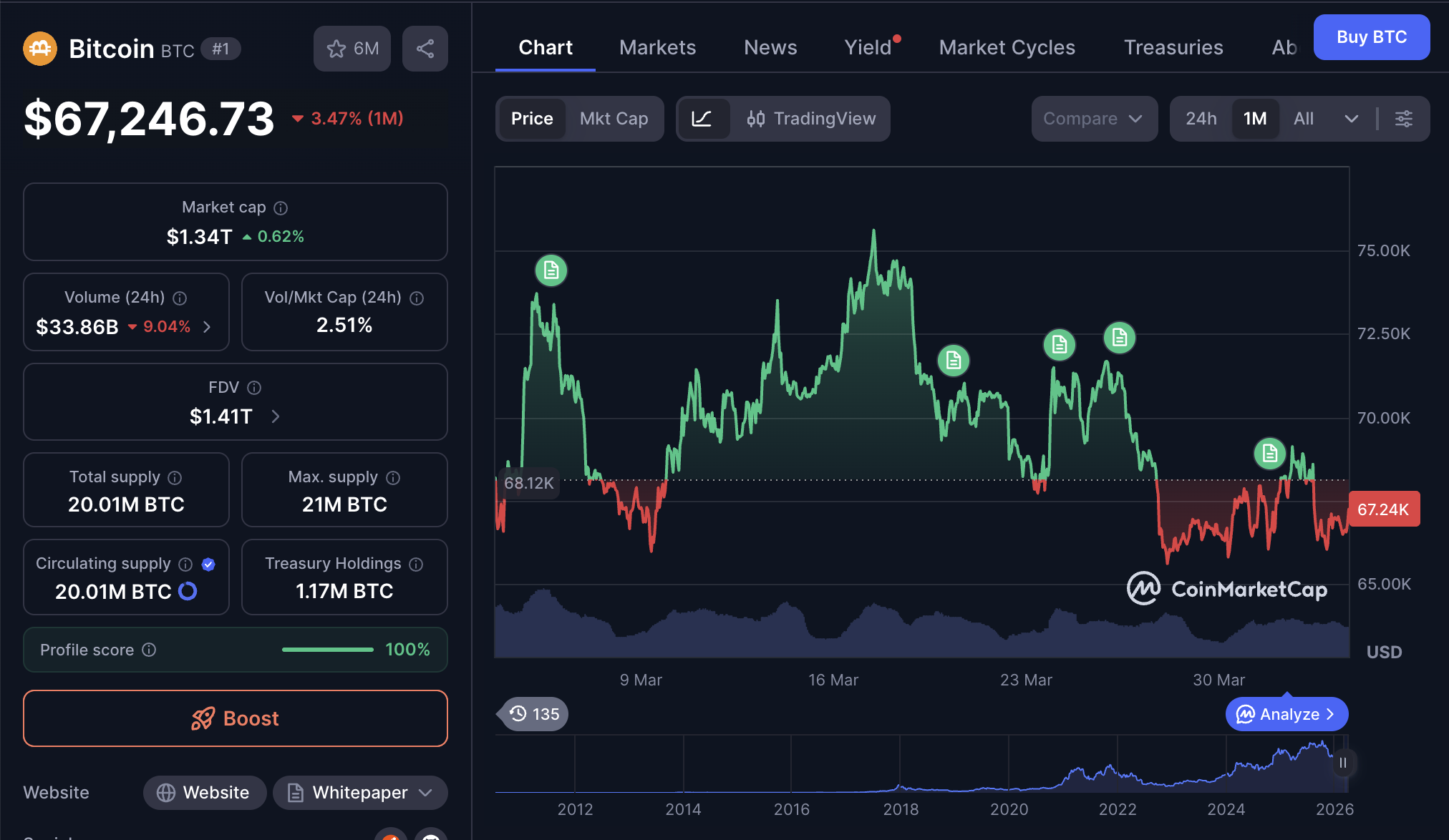Expand more time range options chevron
This screenshot has height=840, width=1449.
(x=1351, y=119)
